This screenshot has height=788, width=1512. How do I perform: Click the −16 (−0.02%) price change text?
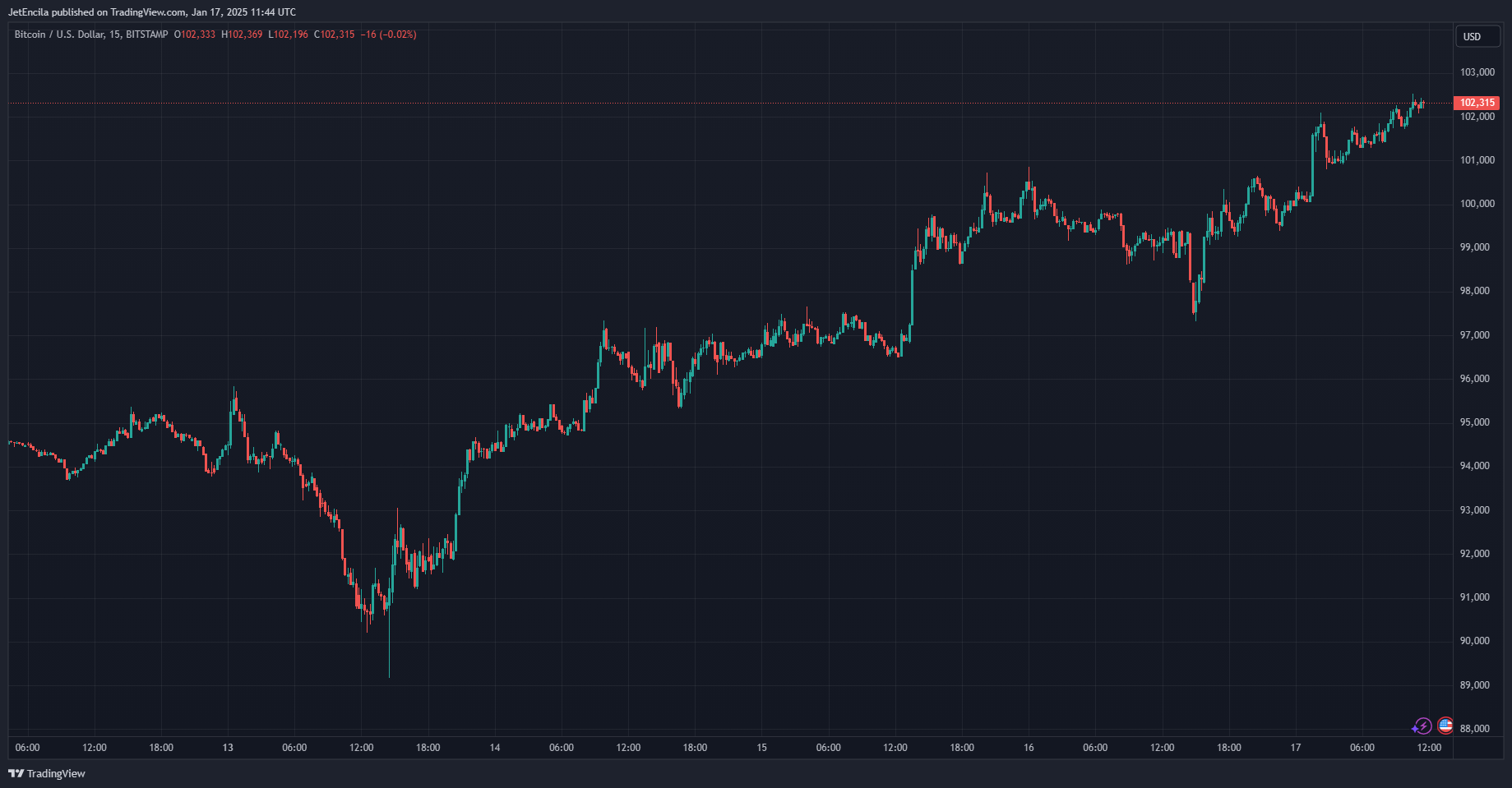pyautogui.click(x=389, y=35)
